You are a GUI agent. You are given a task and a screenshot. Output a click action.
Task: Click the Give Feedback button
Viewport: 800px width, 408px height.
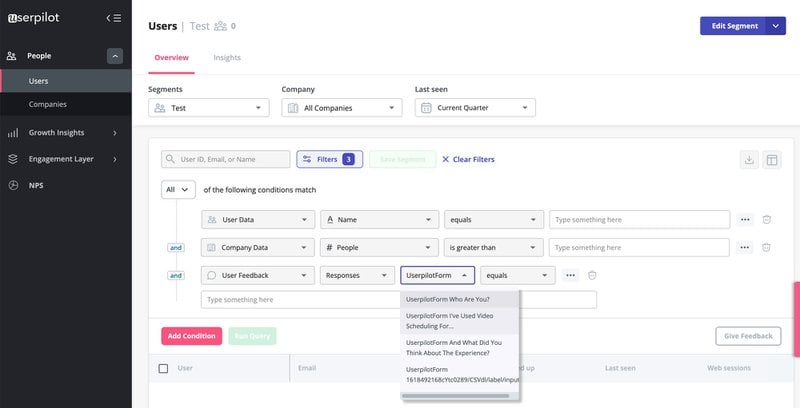point(748,336)
